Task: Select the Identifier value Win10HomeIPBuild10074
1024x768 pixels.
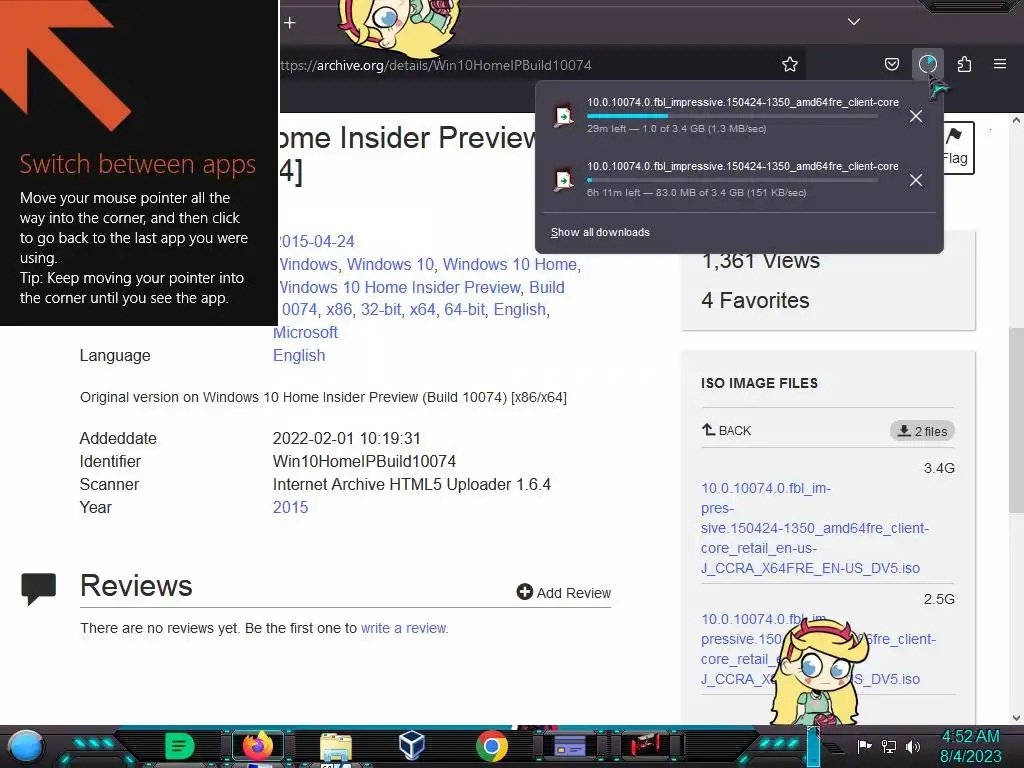Action: pyautogui.click(x=364, y=461)
